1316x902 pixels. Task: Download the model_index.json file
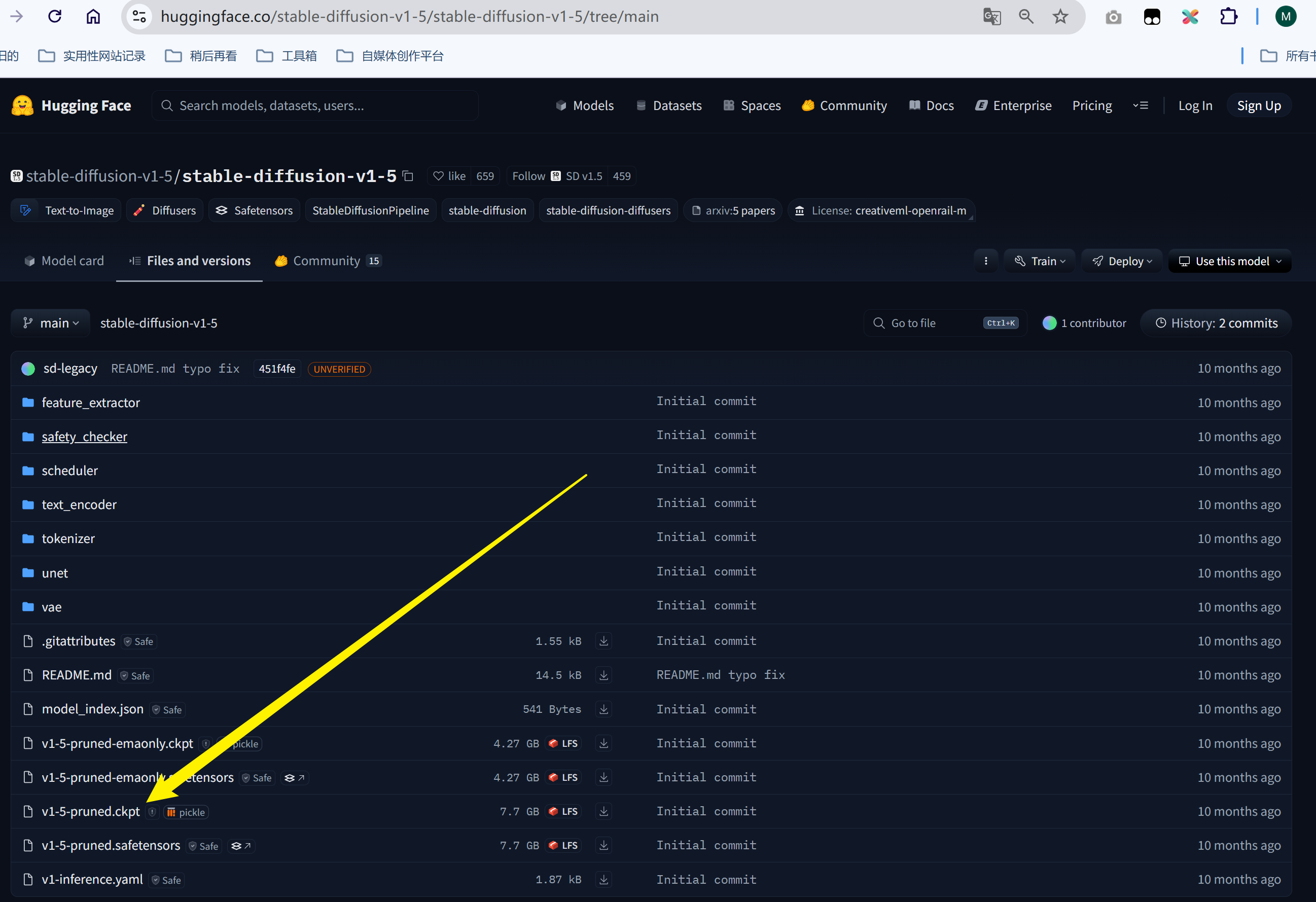[x=603, y=709]
